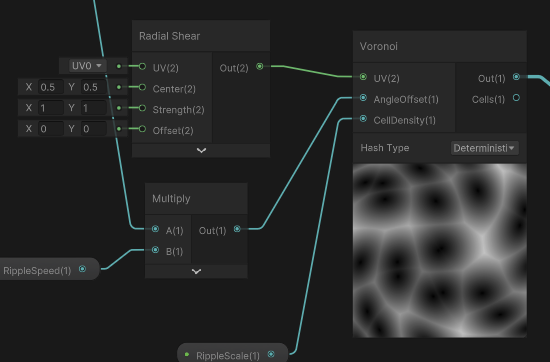
Task: Click the Radial Shear Center(2) input port
Action: click(x=142, y=87)
